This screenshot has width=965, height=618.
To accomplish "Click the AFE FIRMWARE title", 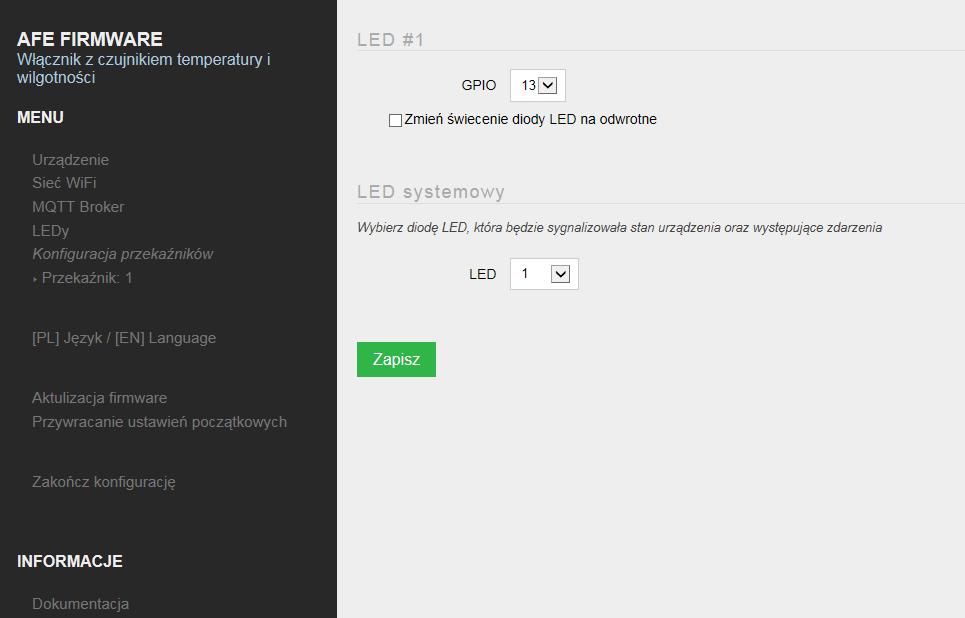I will pos(90,39).
